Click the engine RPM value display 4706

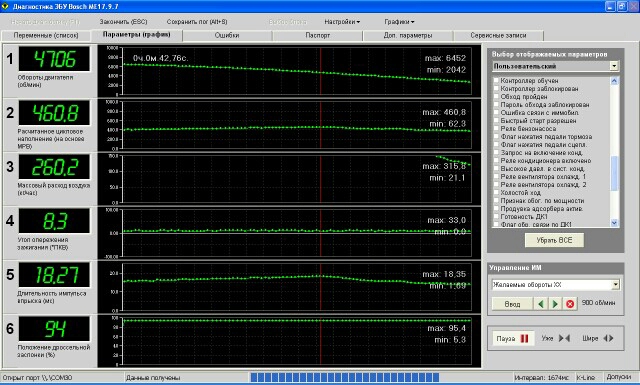(x=54, y=59)
